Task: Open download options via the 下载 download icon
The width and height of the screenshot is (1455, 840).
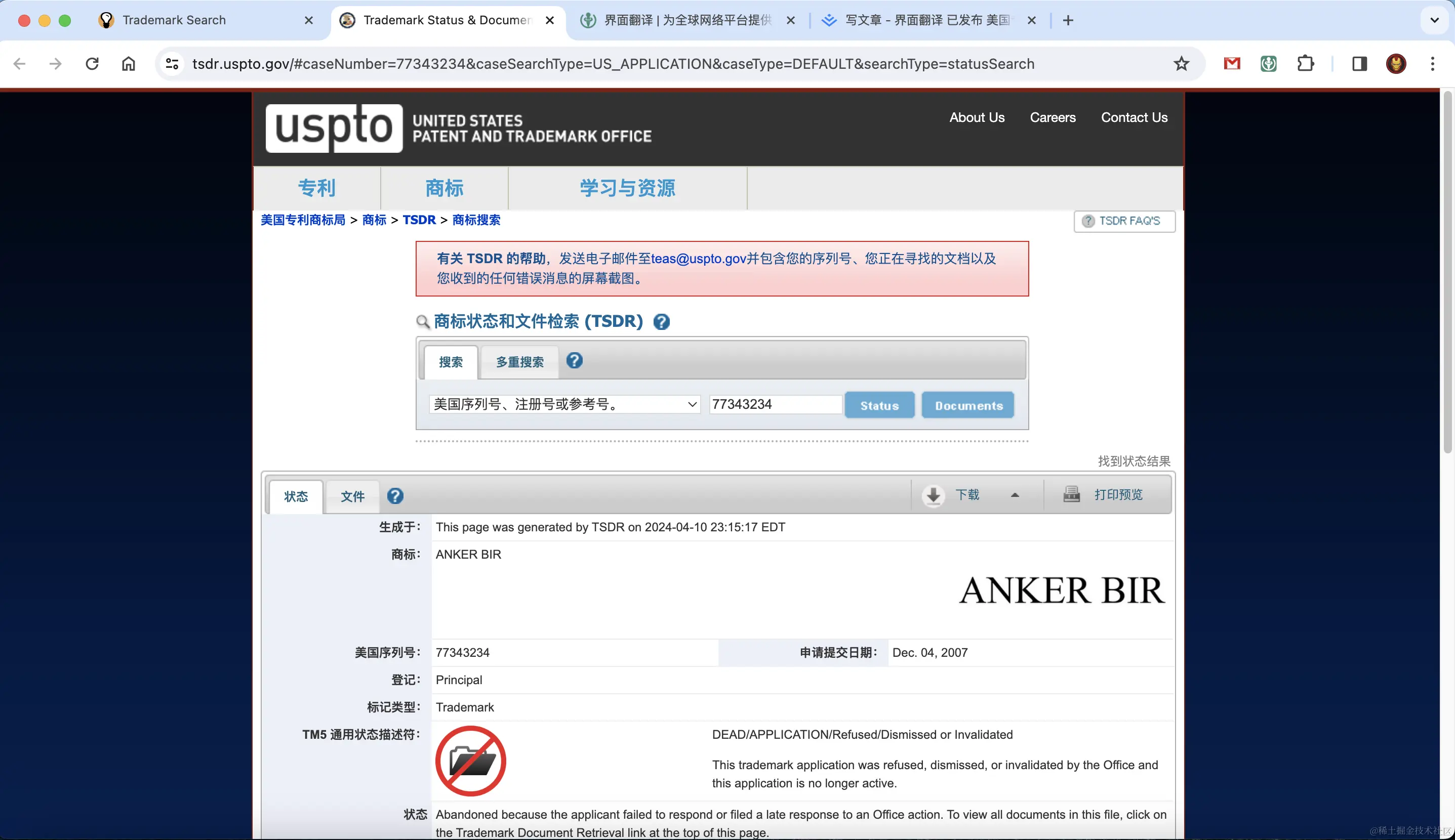Action: 932,495
